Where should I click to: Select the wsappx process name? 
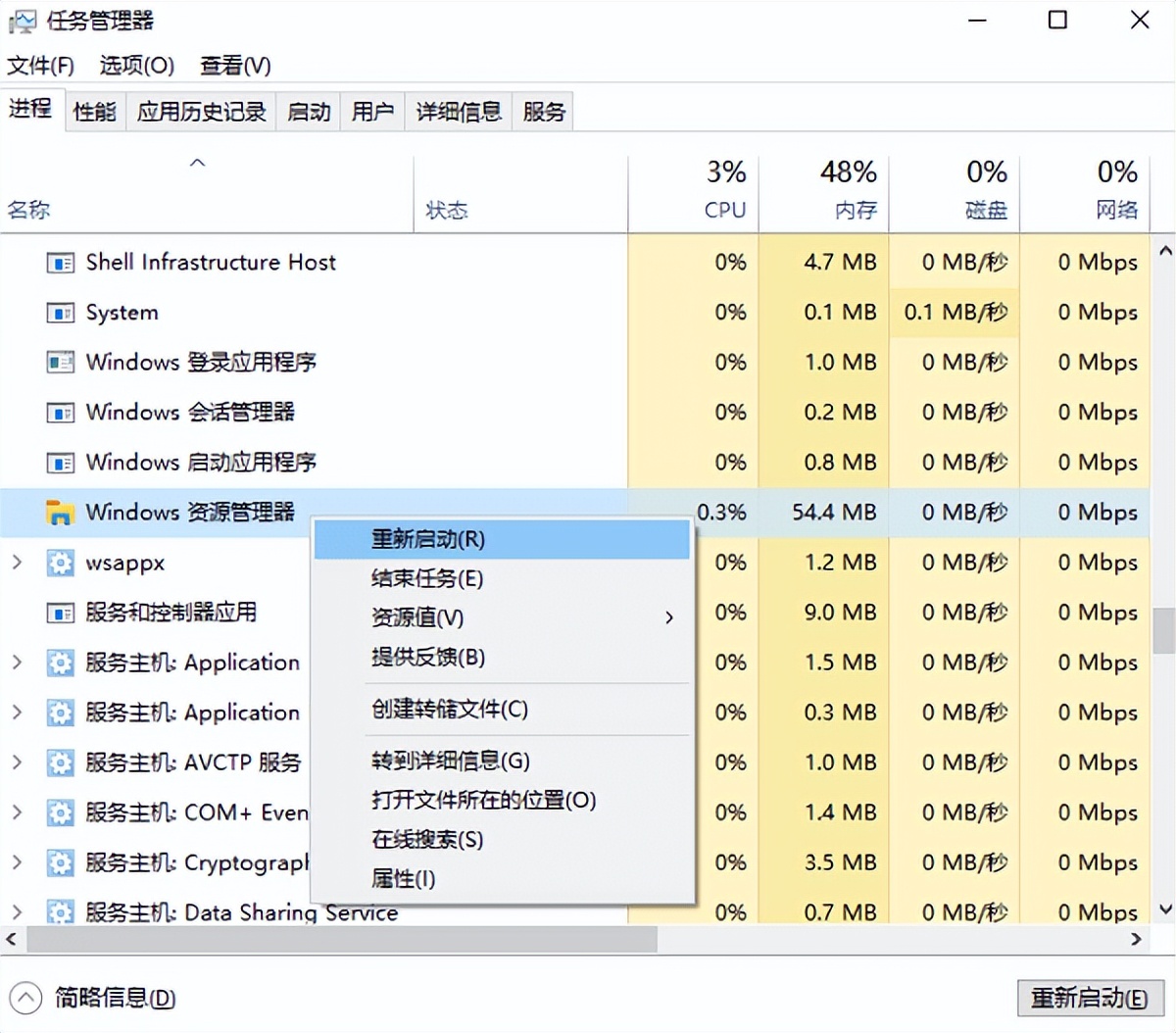tap(125, 564)
